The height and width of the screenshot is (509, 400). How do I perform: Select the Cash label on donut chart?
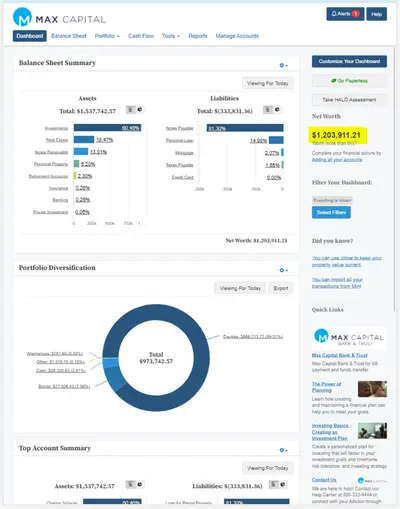pyautogui.click(x=61, y=370)
